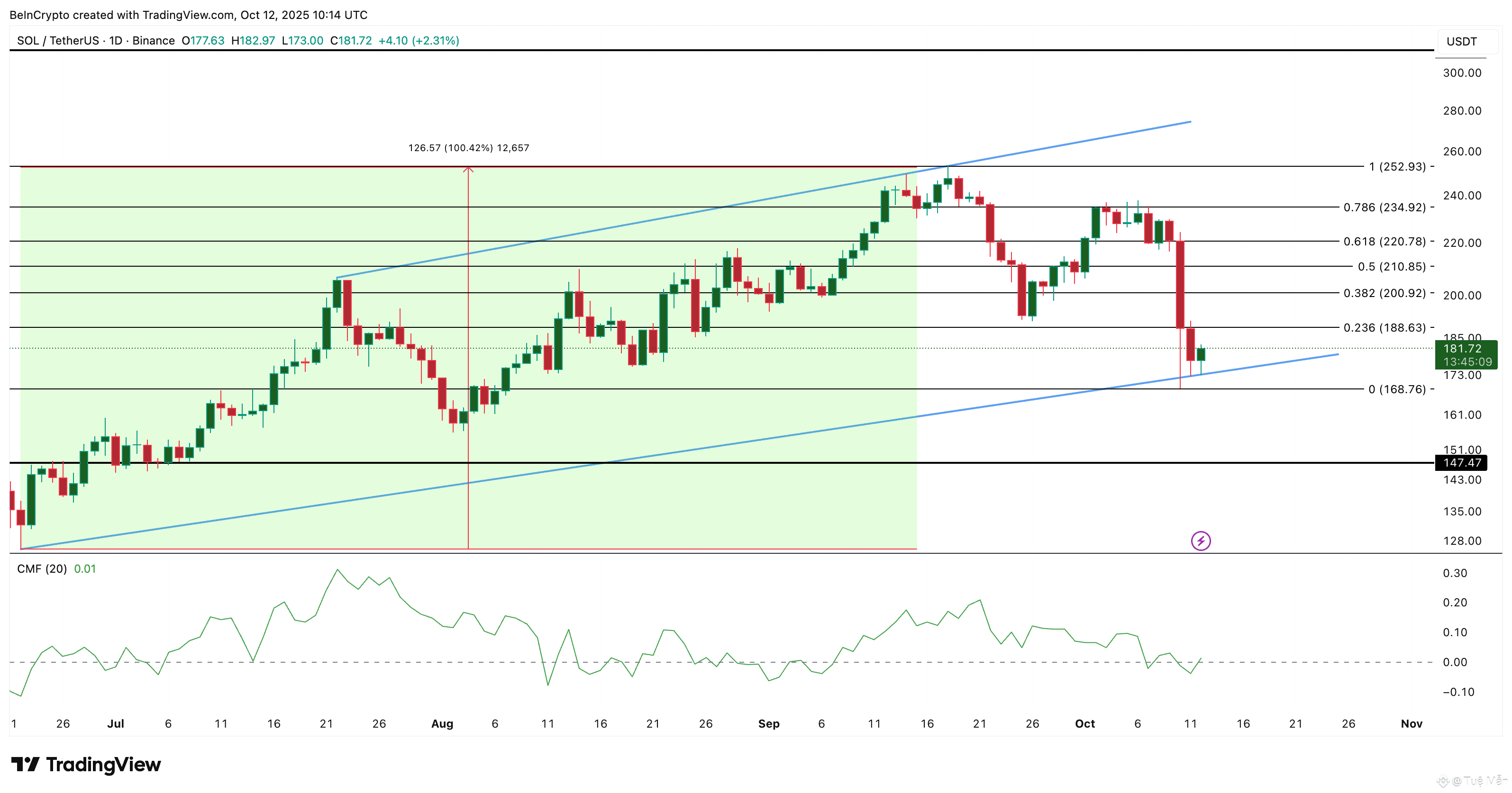Click the CMF (20) indicator label
This screenshot has width=1512, height=793.
(42, 568)
